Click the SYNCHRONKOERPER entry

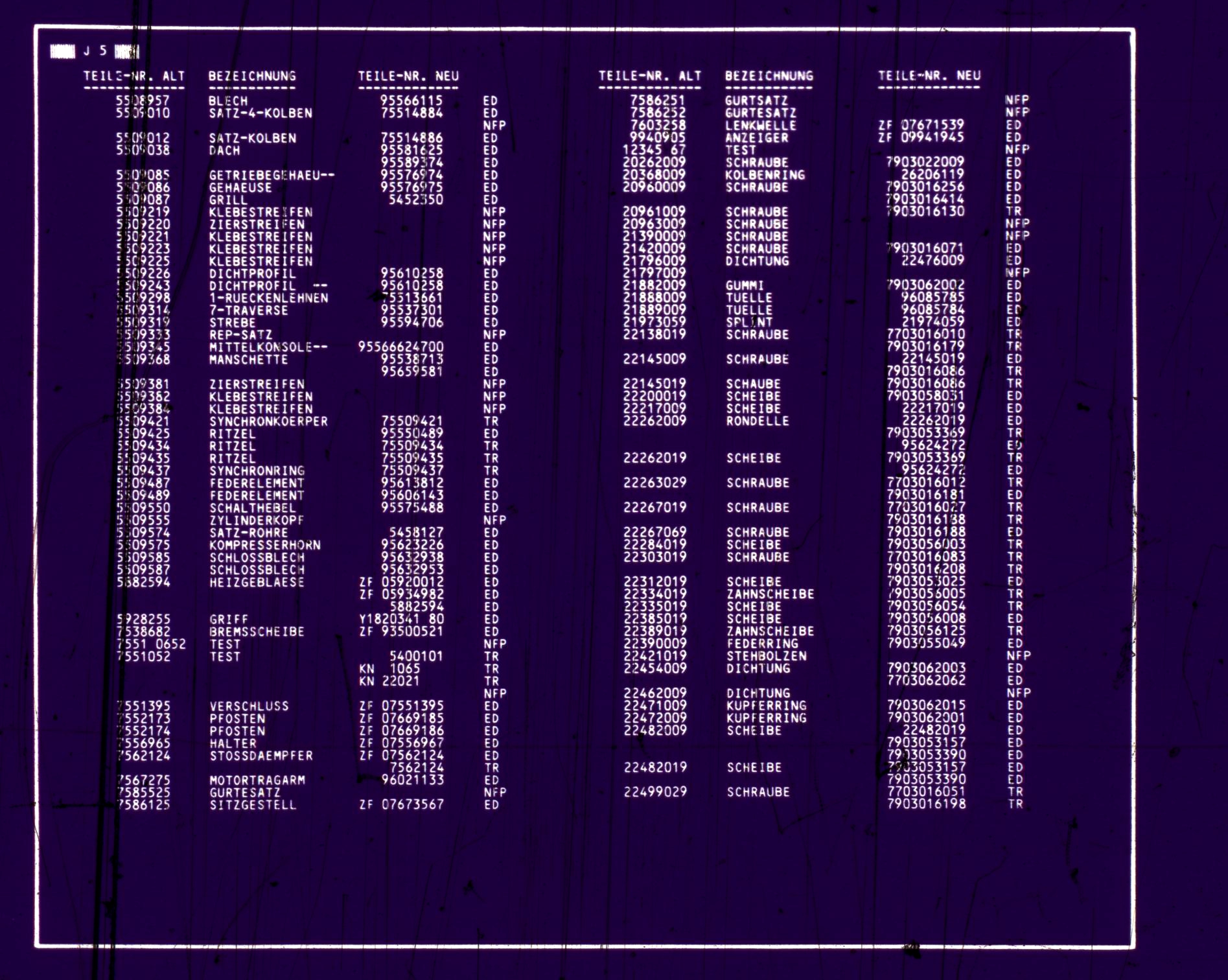click(269, 421)
